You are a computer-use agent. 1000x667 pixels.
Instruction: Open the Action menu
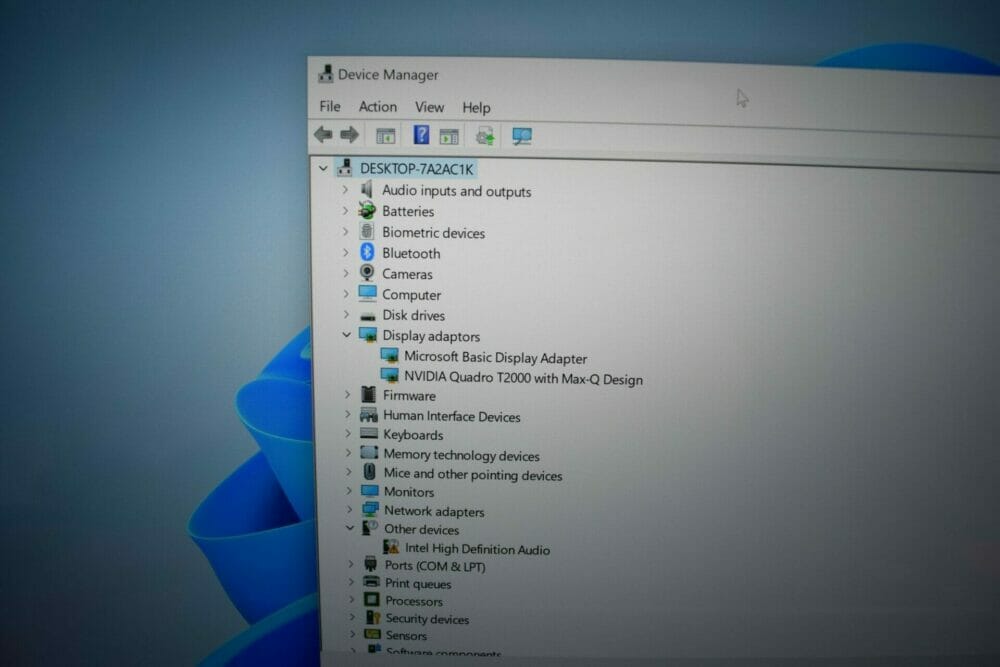click(x=378, y=106)
